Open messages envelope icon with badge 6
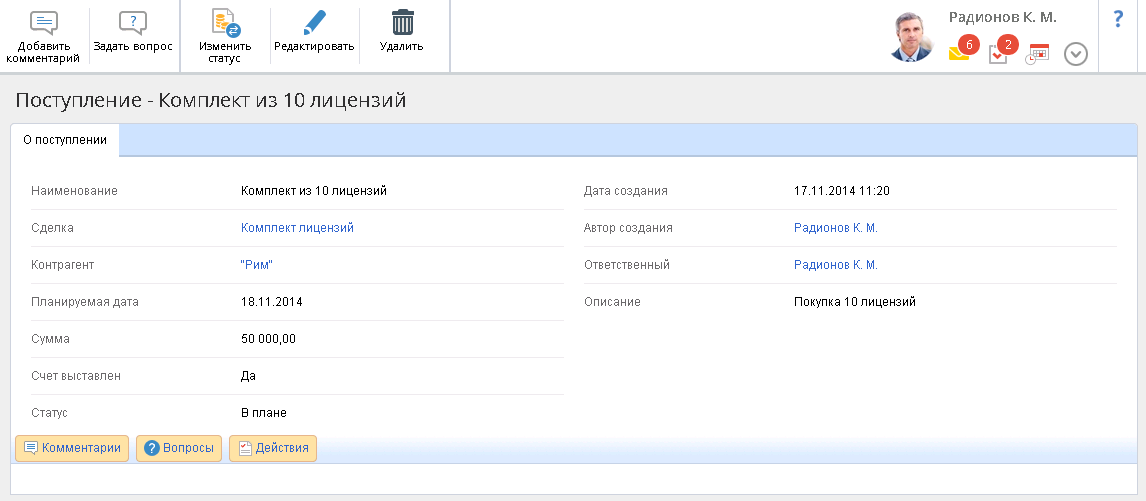The height and width of the screenshot is (501, 1146). (960, 53)
